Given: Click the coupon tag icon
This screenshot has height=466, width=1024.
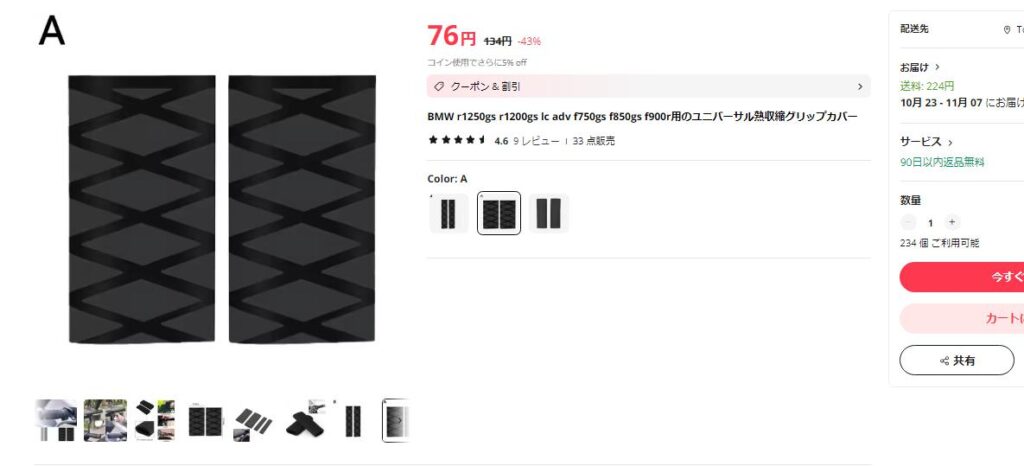Looking at the screenshot, I should [x=439, y=86].
